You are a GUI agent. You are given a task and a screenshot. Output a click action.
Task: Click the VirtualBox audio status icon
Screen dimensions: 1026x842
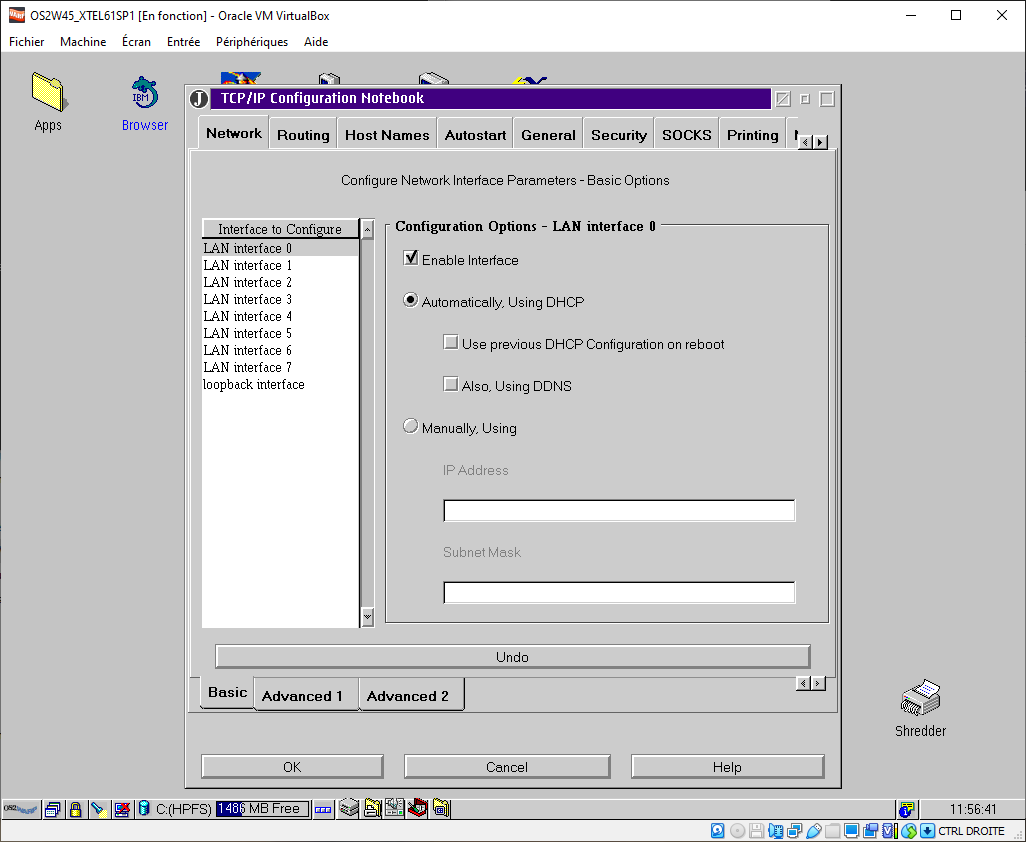(776, 831)
